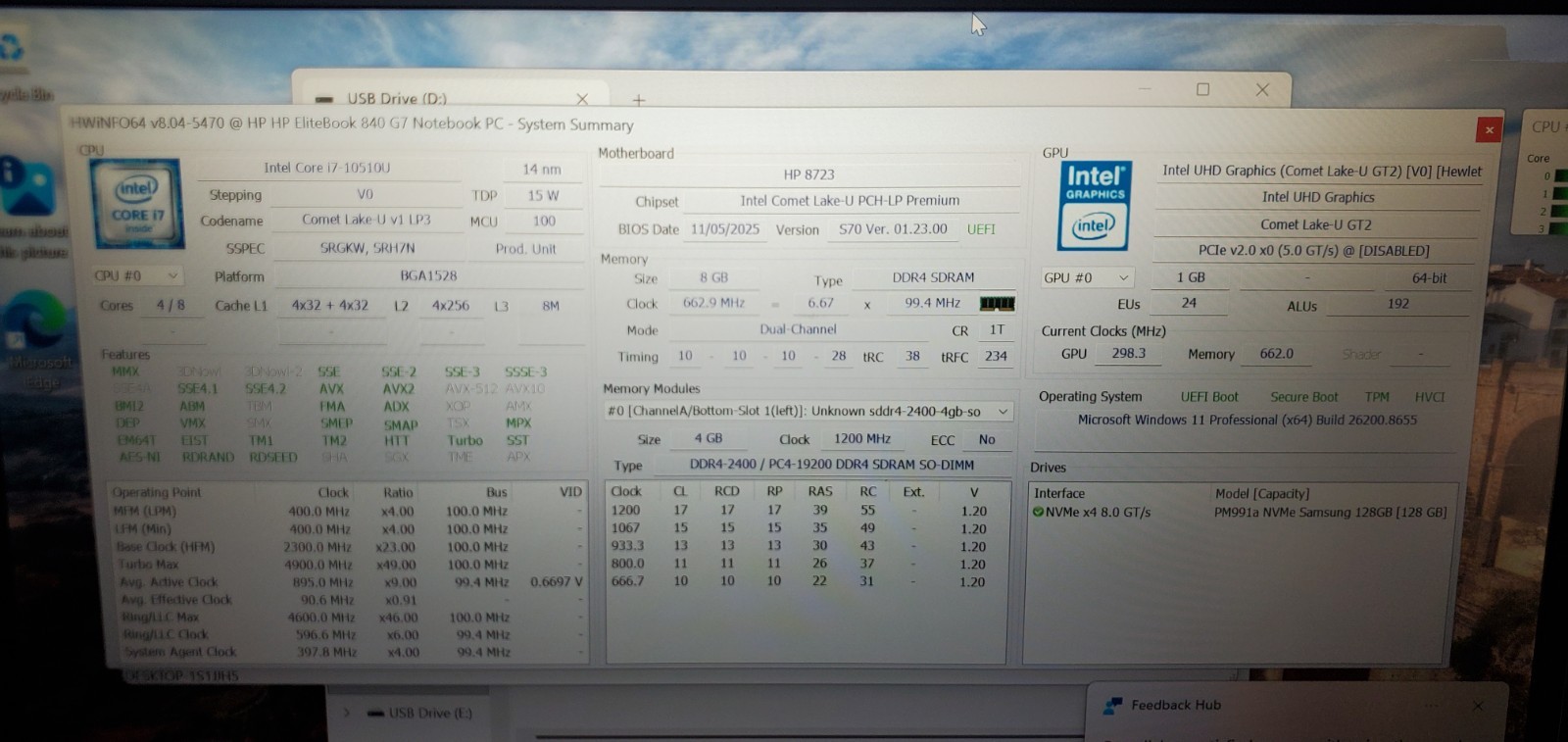Click the DDR4 SDRAM memory type field
Image resolution: width=1568 pixels, height=742 pixels.
click(x=933, y=277)
